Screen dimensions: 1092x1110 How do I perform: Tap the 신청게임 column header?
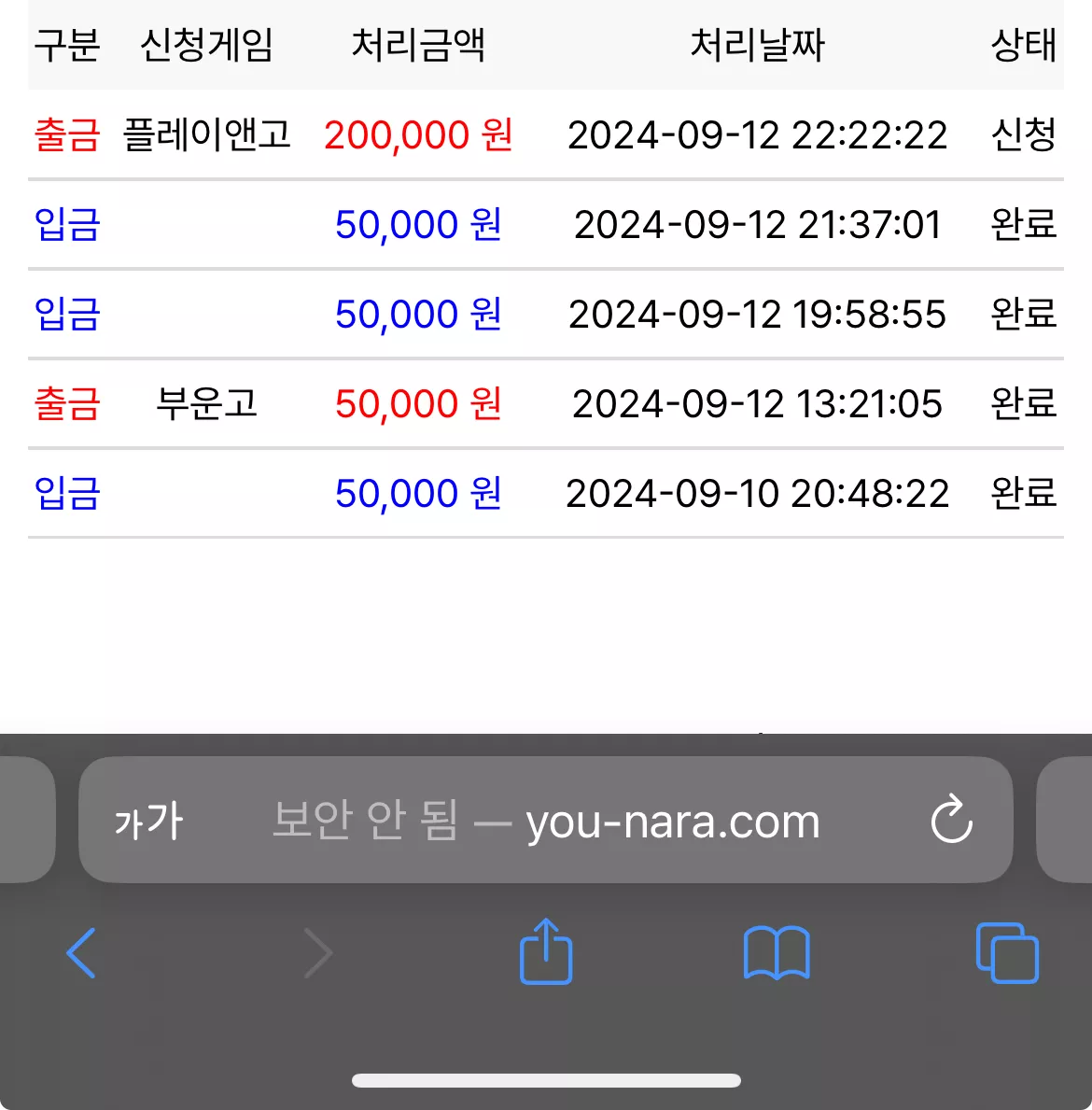(x=206, y=46)
